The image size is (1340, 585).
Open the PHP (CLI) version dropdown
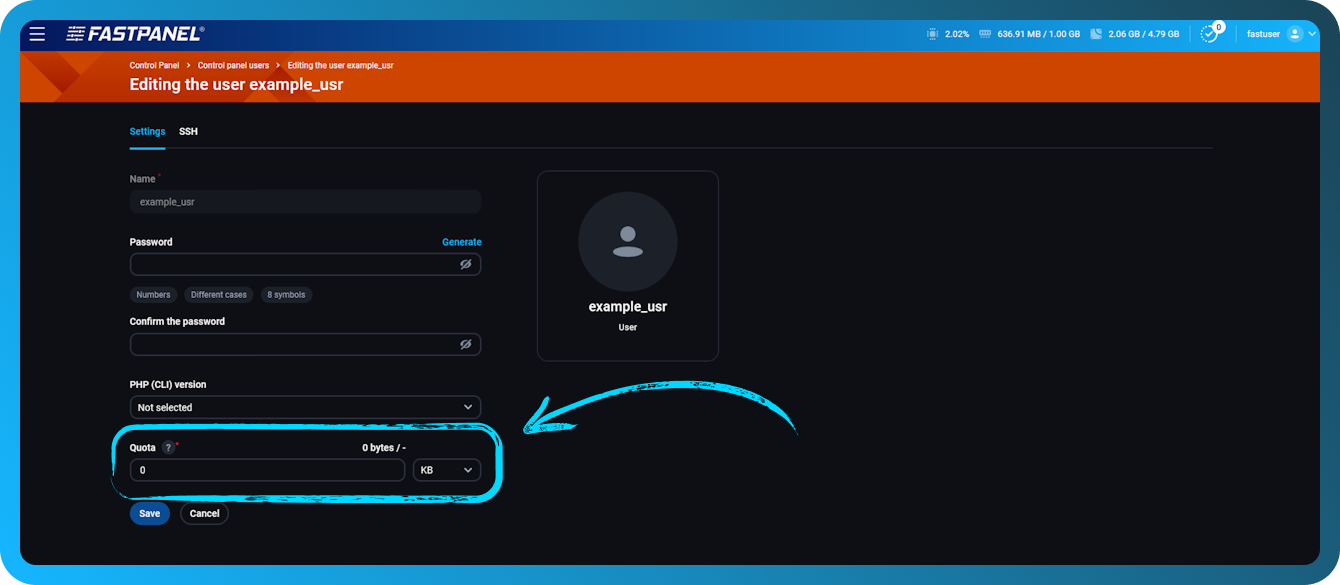point(305,407)
